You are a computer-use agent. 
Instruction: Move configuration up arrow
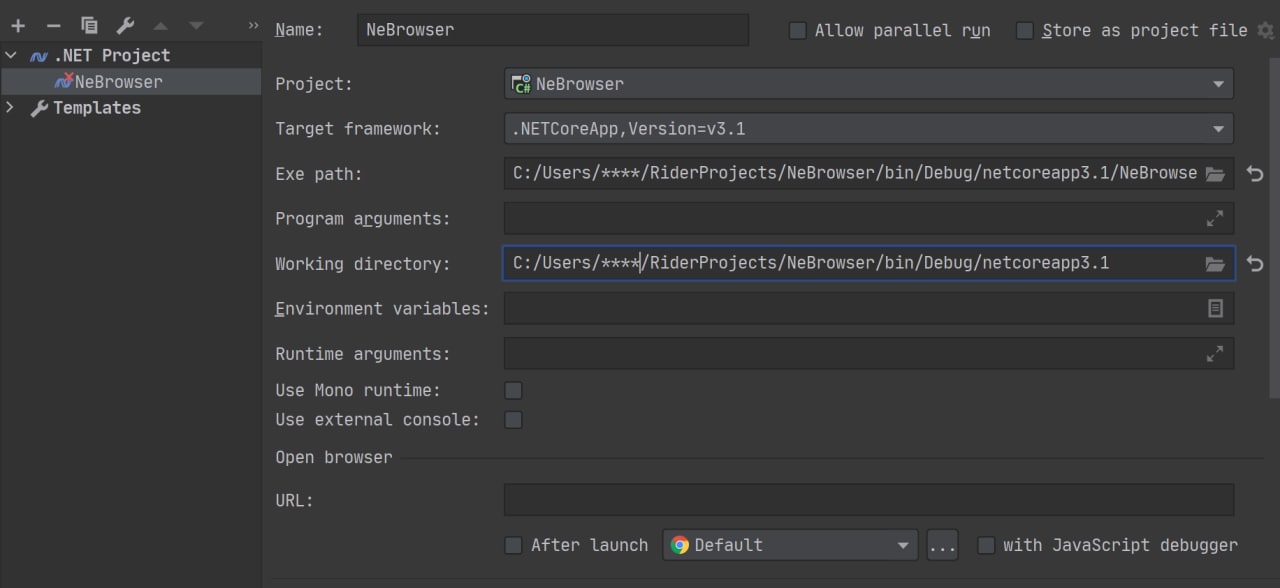(x=160, y=26)
